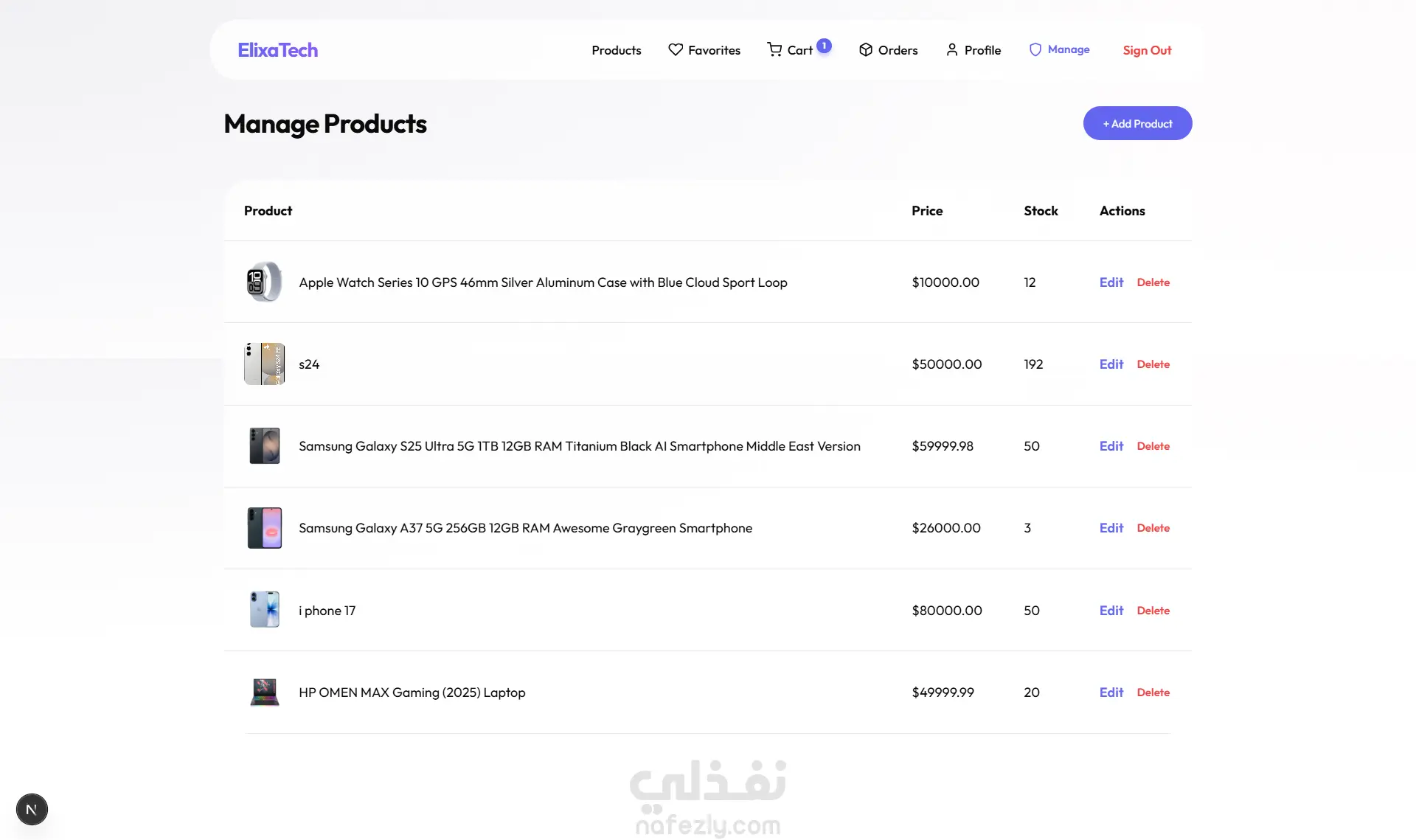This screenshot has height=840, width=1416.
Task: Click the shopping cart icon
Action: click(774, 49)
